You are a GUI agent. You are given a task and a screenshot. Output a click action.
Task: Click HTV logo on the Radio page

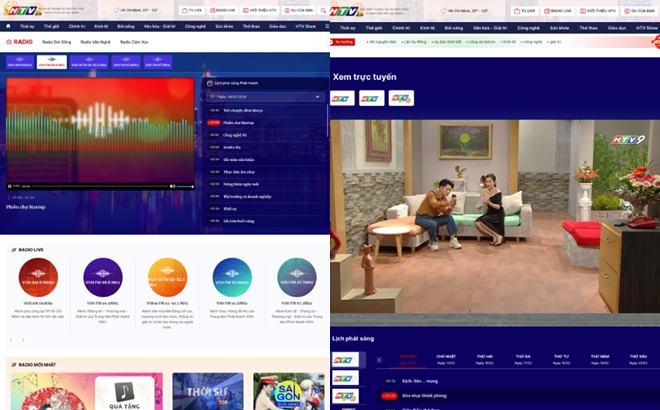pos(22,10)
